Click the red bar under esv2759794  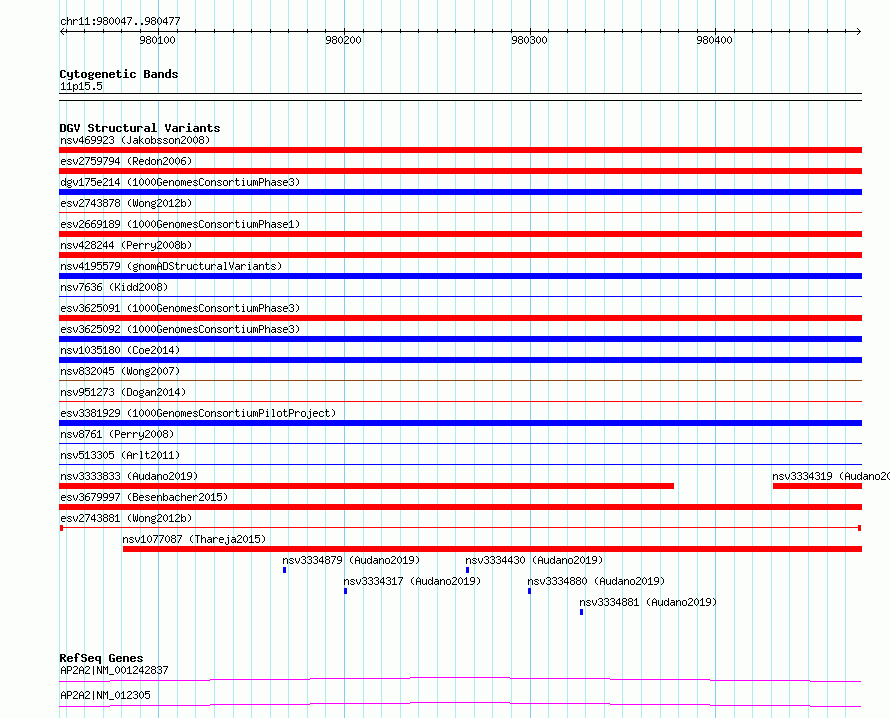460,171
